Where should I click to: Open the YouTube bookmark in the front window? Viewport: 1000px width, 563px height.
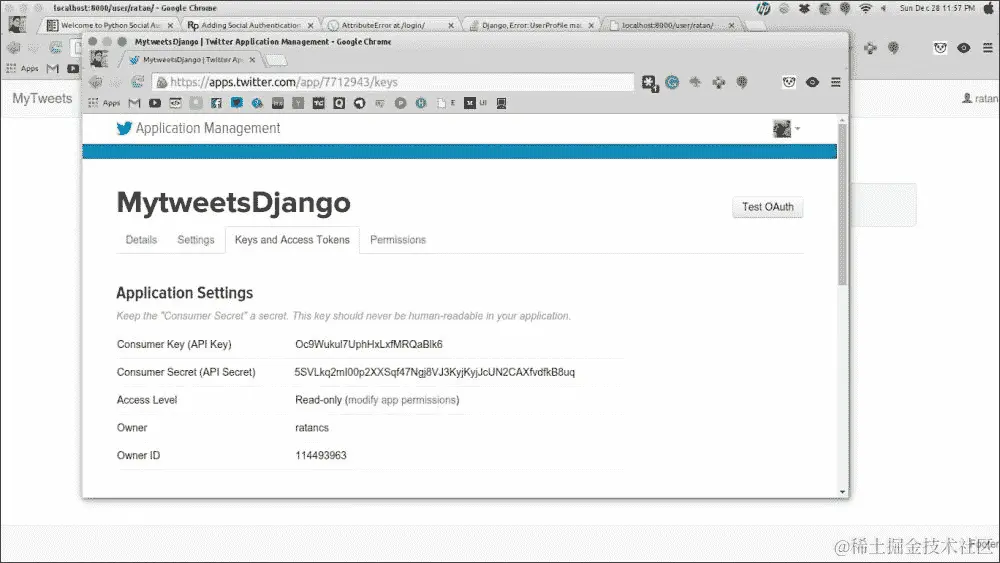[x=155, y=103]
